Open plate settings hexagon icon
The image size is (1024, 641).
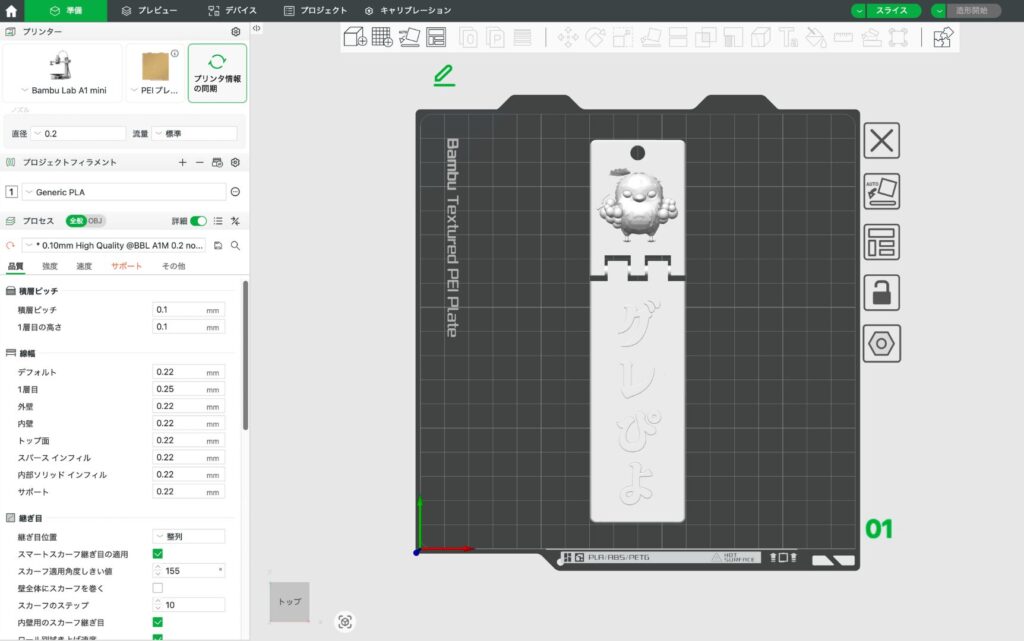(x=882, y=343)
